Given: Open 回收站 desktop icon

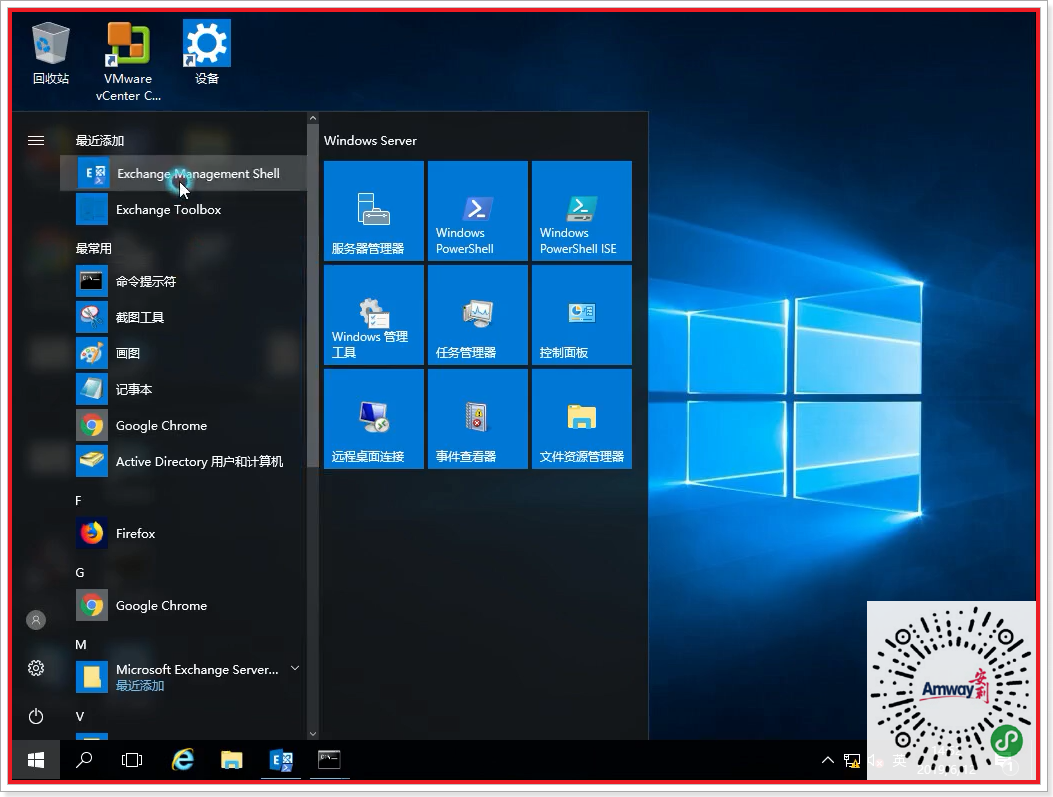Looking at the screenshot, I should [51, 55].
